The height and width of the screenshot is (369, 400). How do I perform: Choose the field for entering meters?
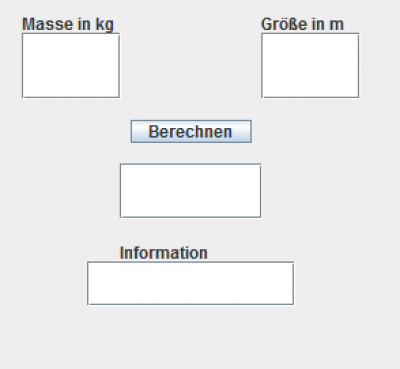(310, 66)
